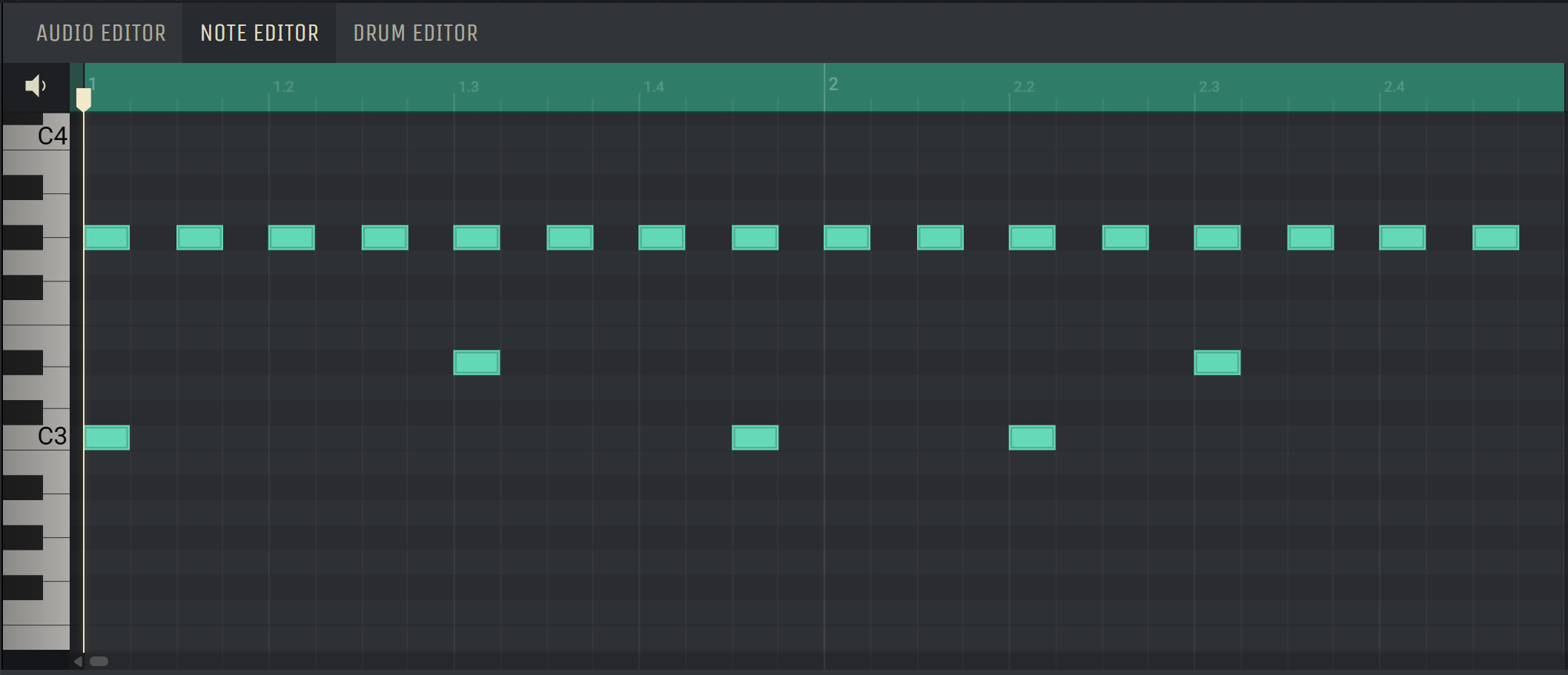This screenshot has height=675, width=1568.
Task: Click the cream playhead handle on the ruler
Action: pyautogui.click(x=84, y=99)
